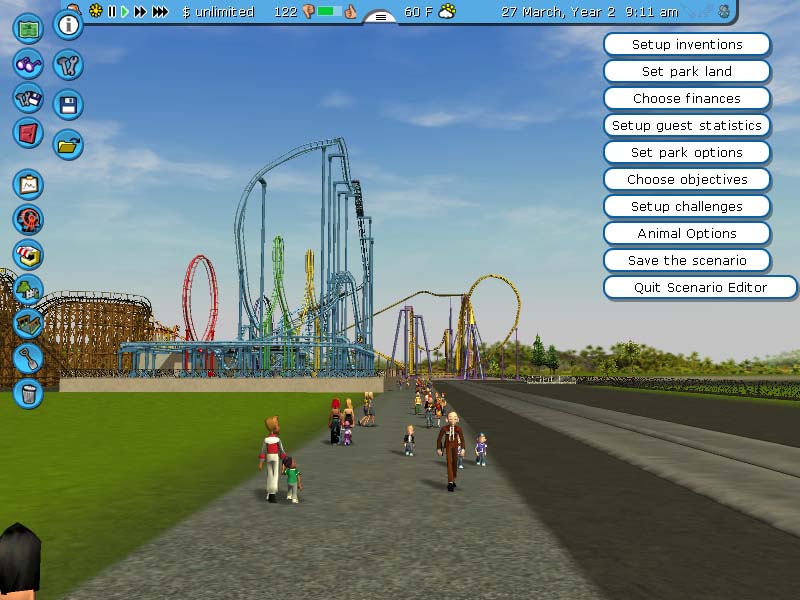Click the '$ unlimited' money display

click(x=218, y=12)
